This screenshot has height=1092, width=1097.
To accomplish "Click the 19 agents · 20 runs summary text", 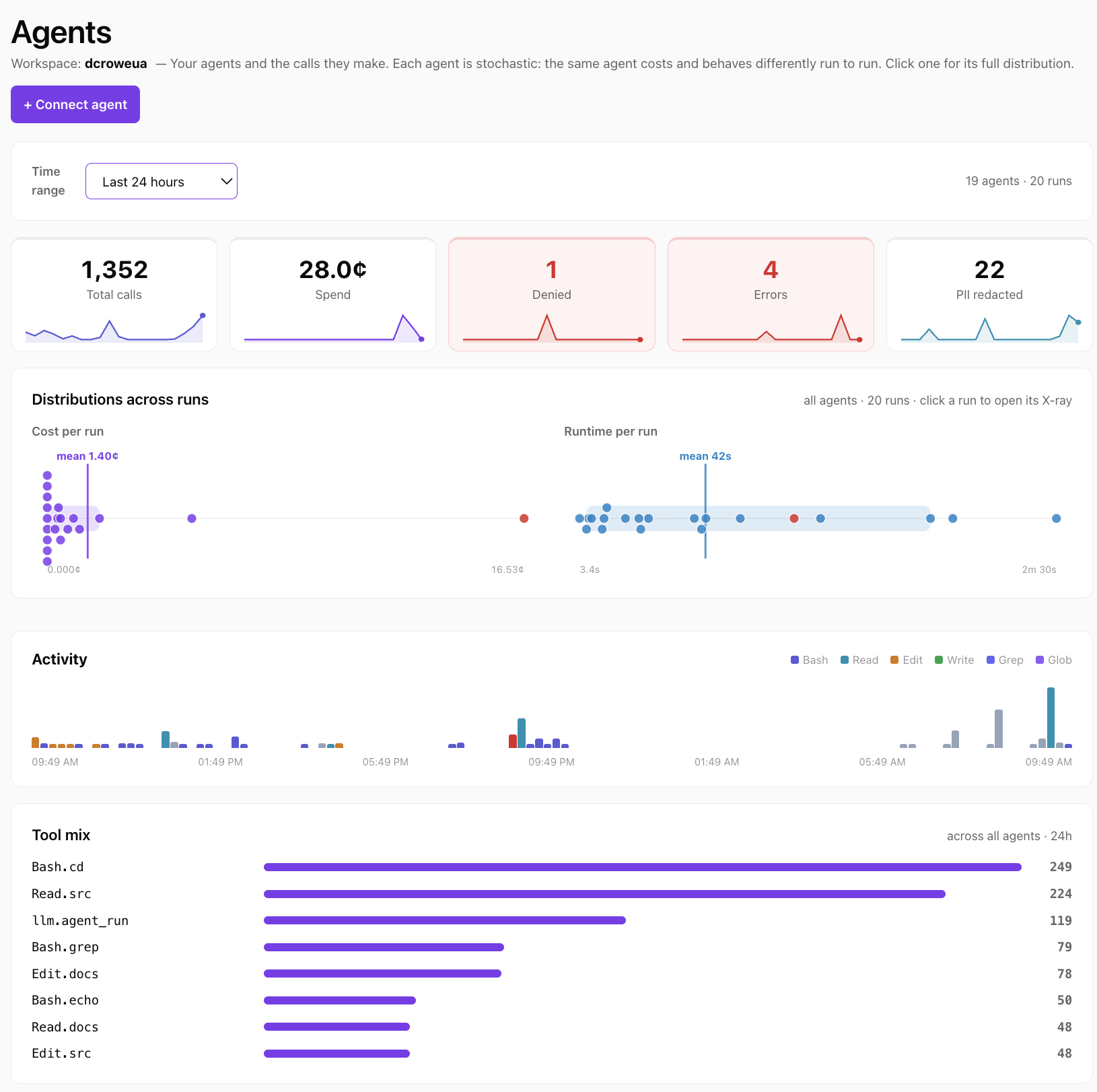I will pyautogui.click(x=1018, y=181).
